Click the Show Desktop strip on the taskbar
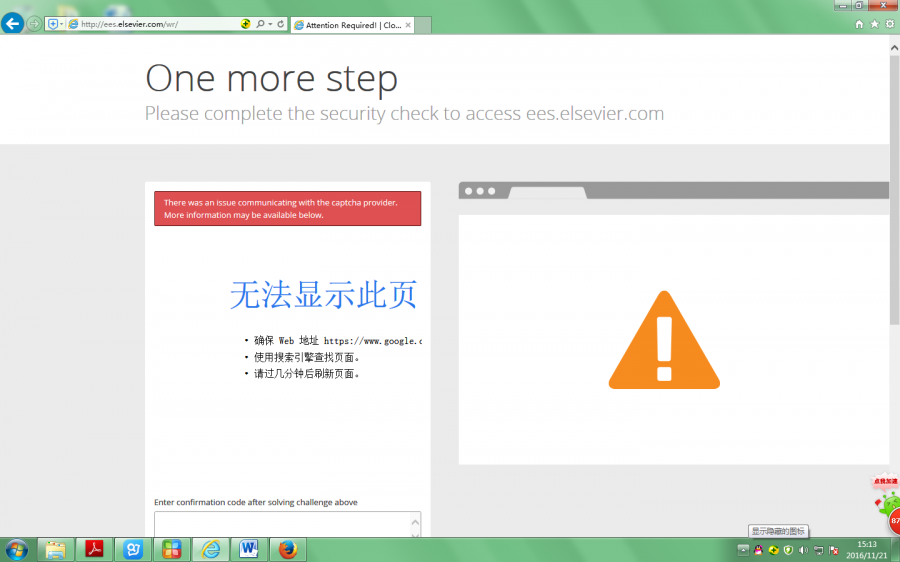Image resolution: width=900 pixels, height=562 pixels. (895, 550)
